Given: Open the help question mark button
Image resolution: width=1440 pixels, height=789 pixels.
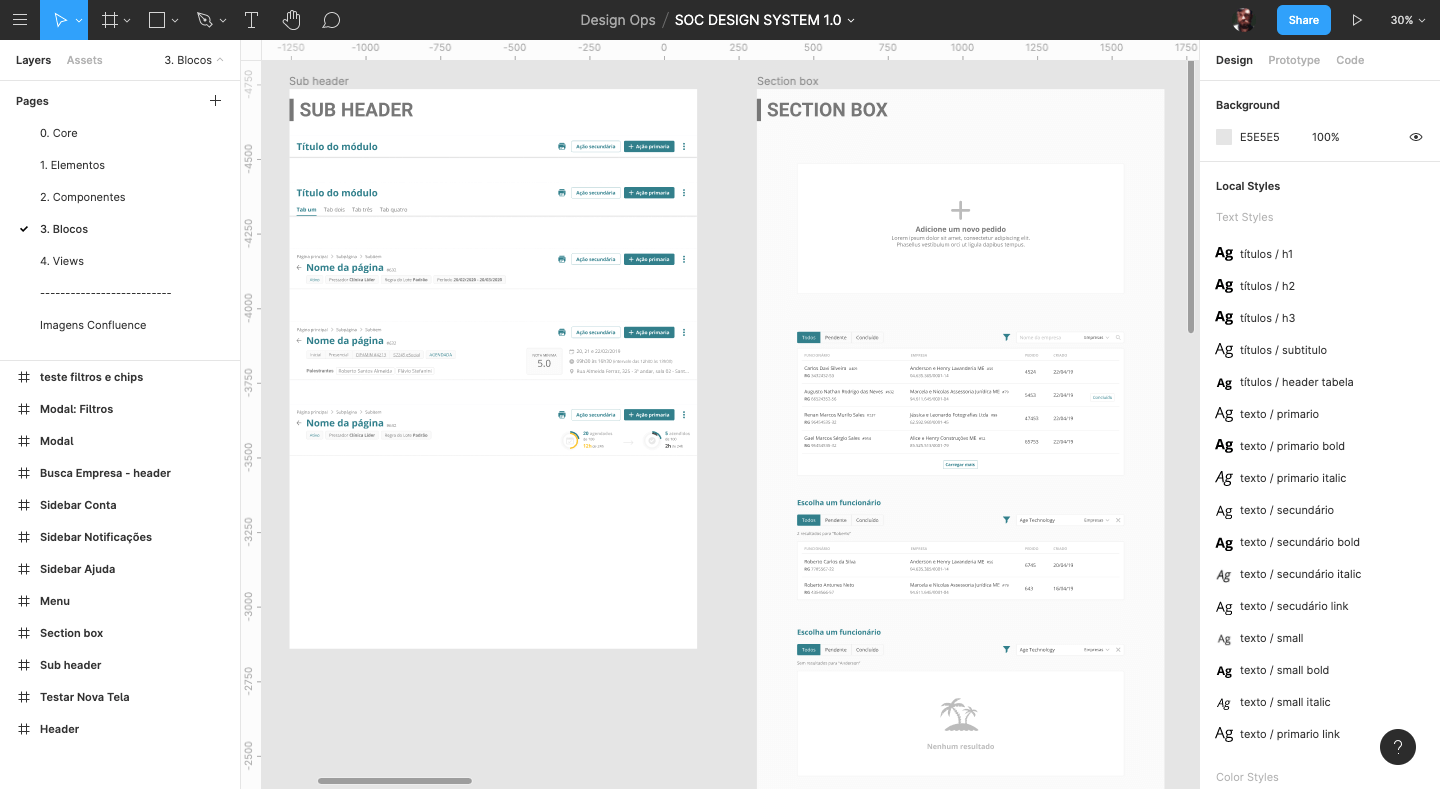Looking at the screenshot, I should (1398, 747).
